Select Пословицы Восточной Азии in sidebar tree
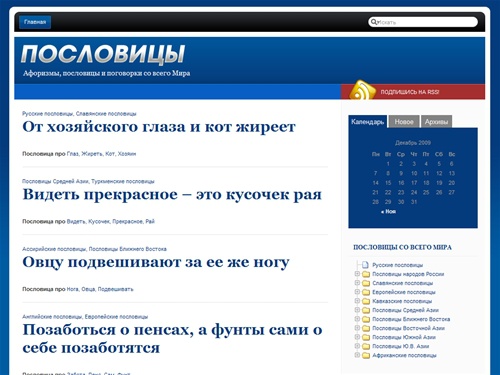 pyautogui.click(x=408, y=328)
